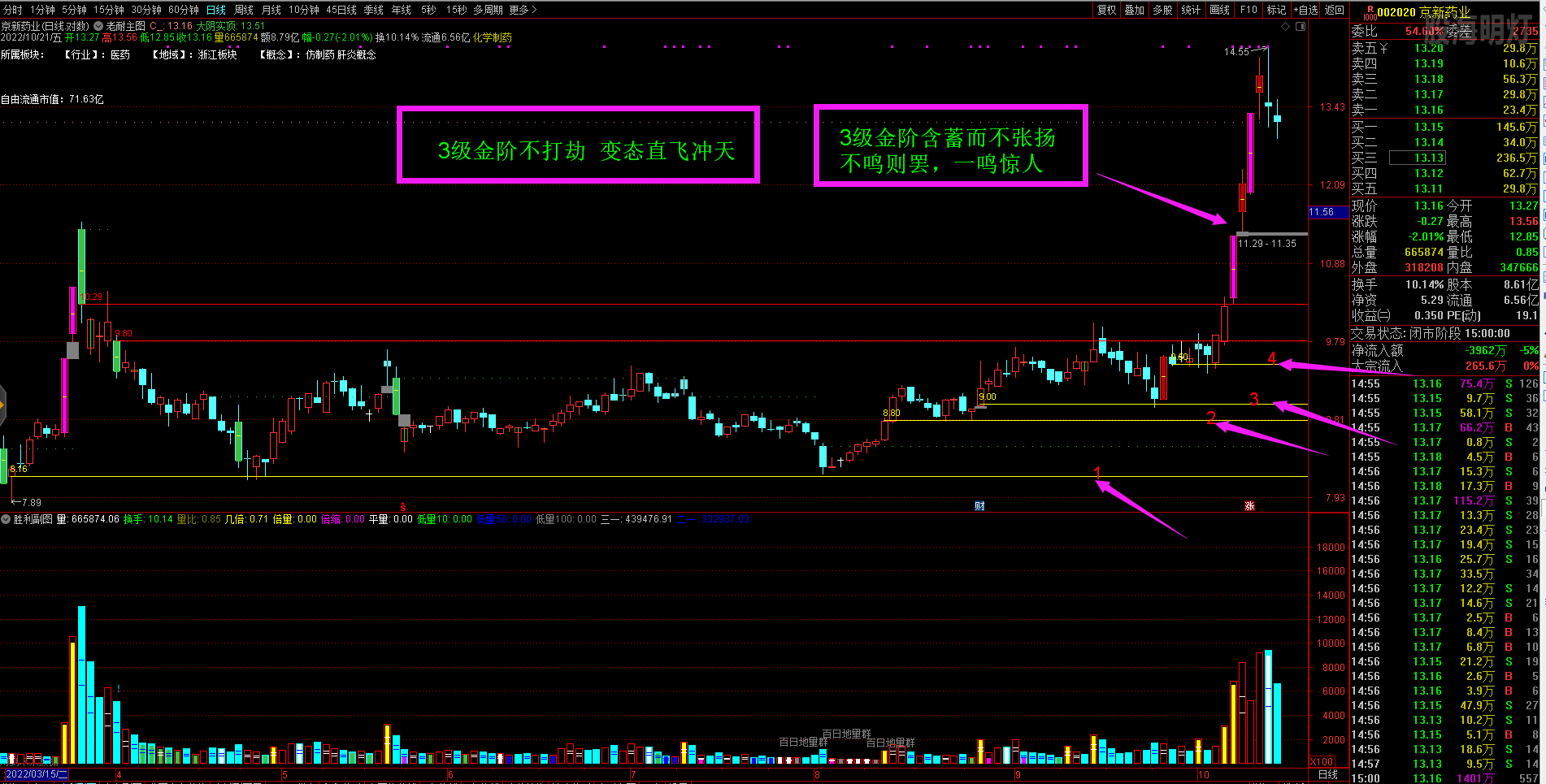Screen dimensions: 1546x784
Task: Click the 15:00 last trade row 1401万
Action: (x=1444, y=778)
